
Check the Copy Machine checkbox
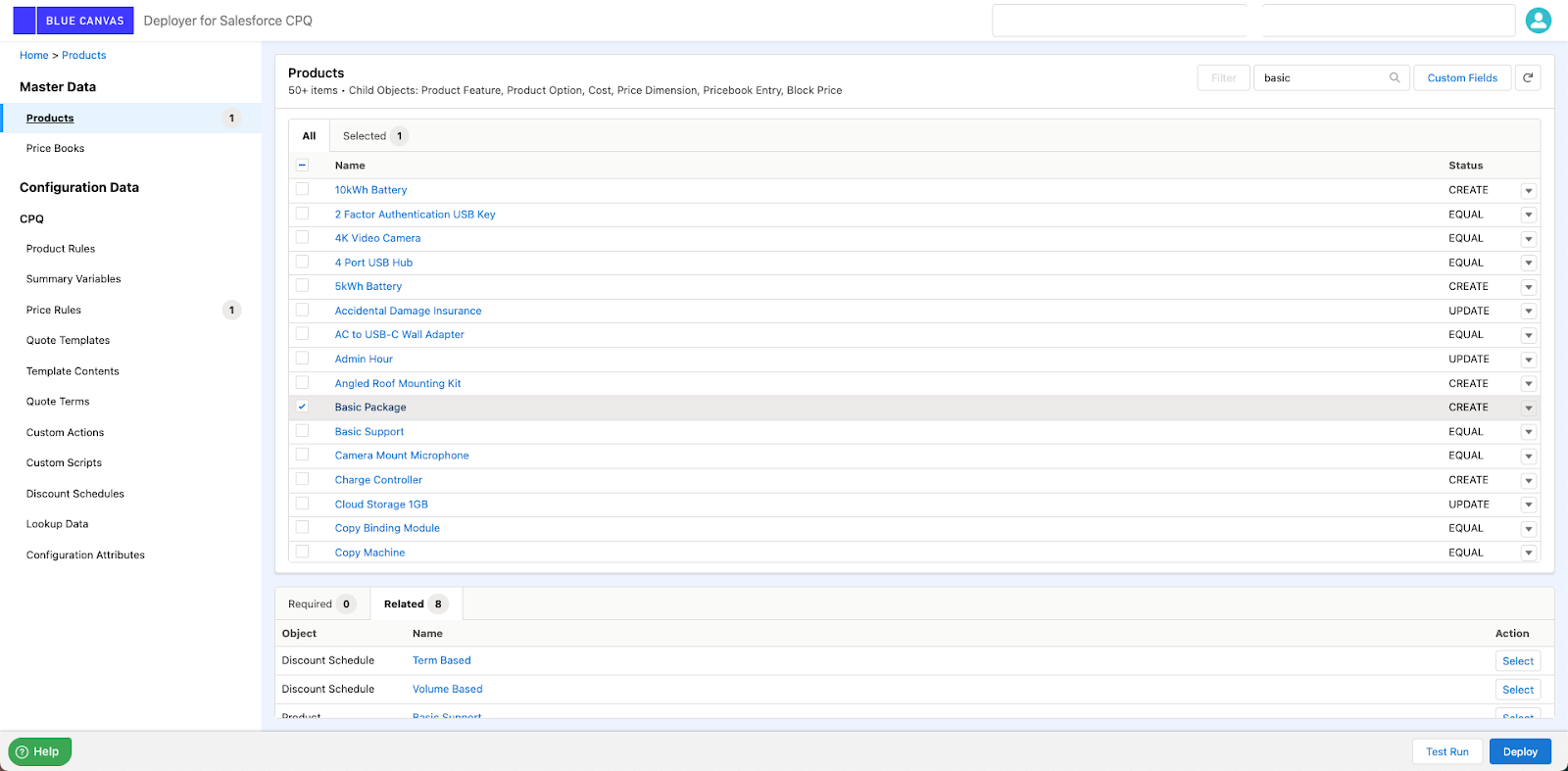tap(302, 552)
